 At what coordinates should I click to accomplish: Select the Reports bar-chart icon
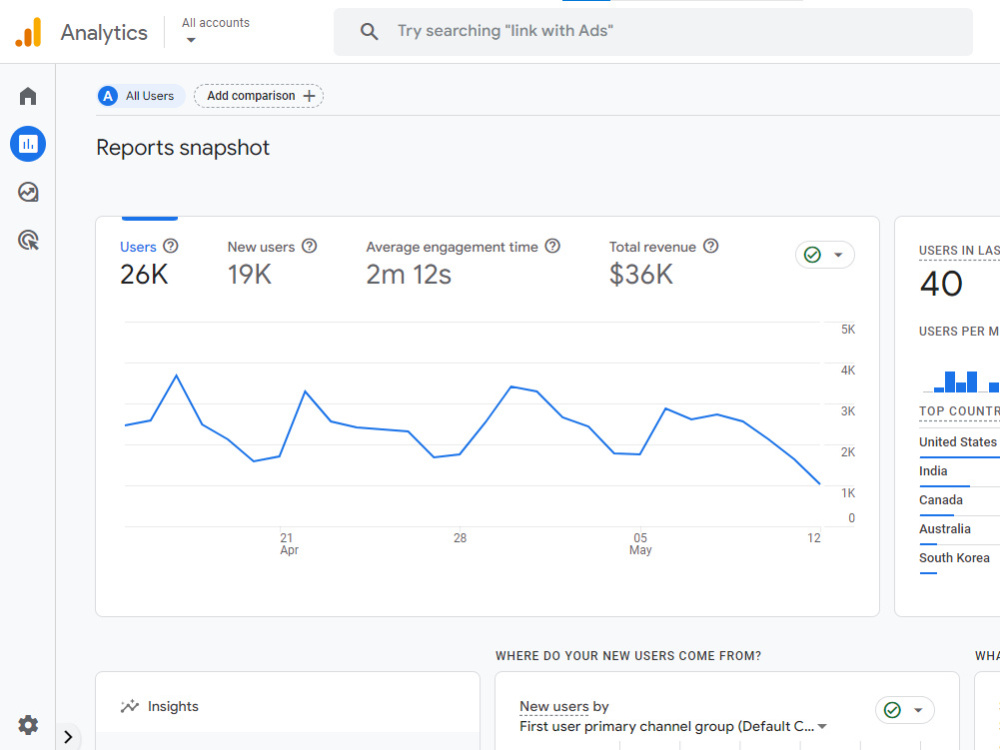click(28, 144)
